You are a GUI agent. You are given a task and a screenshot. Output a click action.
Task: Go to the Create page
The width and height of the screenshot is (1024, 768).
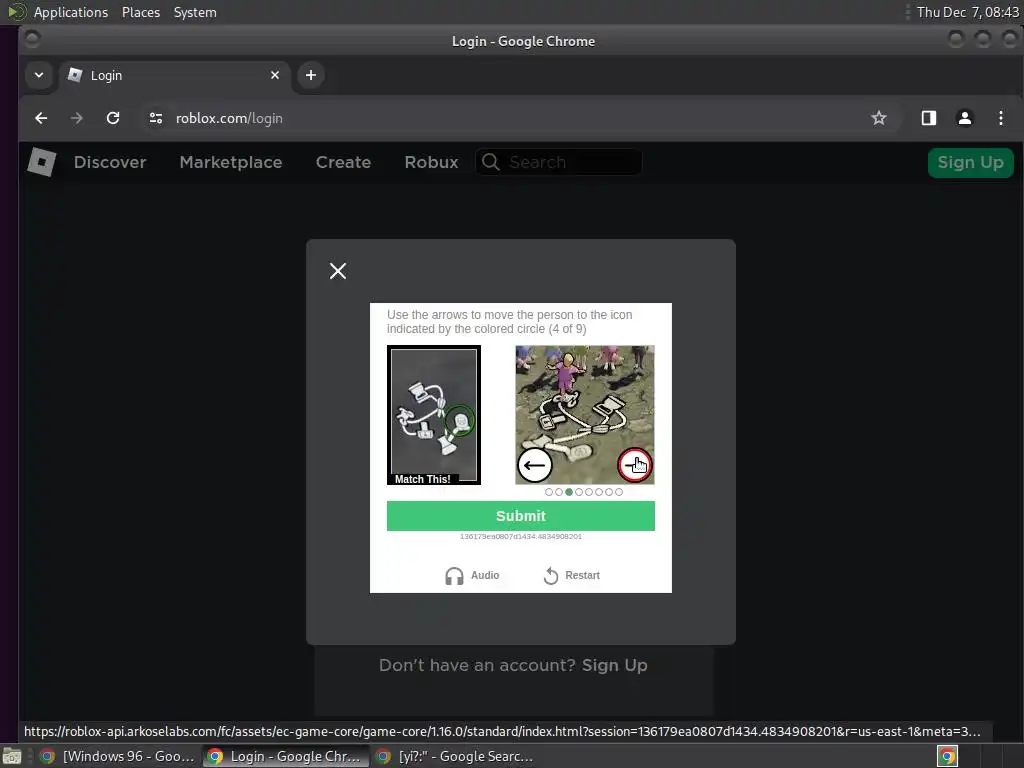343,162
